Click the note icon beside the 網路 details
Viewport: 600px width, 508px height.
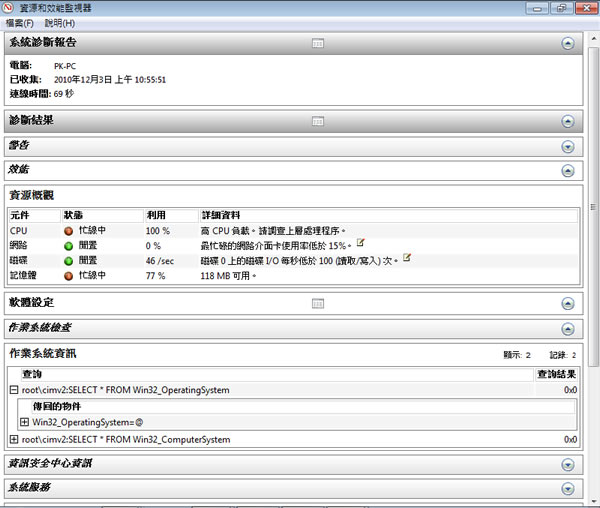(360, 243)
